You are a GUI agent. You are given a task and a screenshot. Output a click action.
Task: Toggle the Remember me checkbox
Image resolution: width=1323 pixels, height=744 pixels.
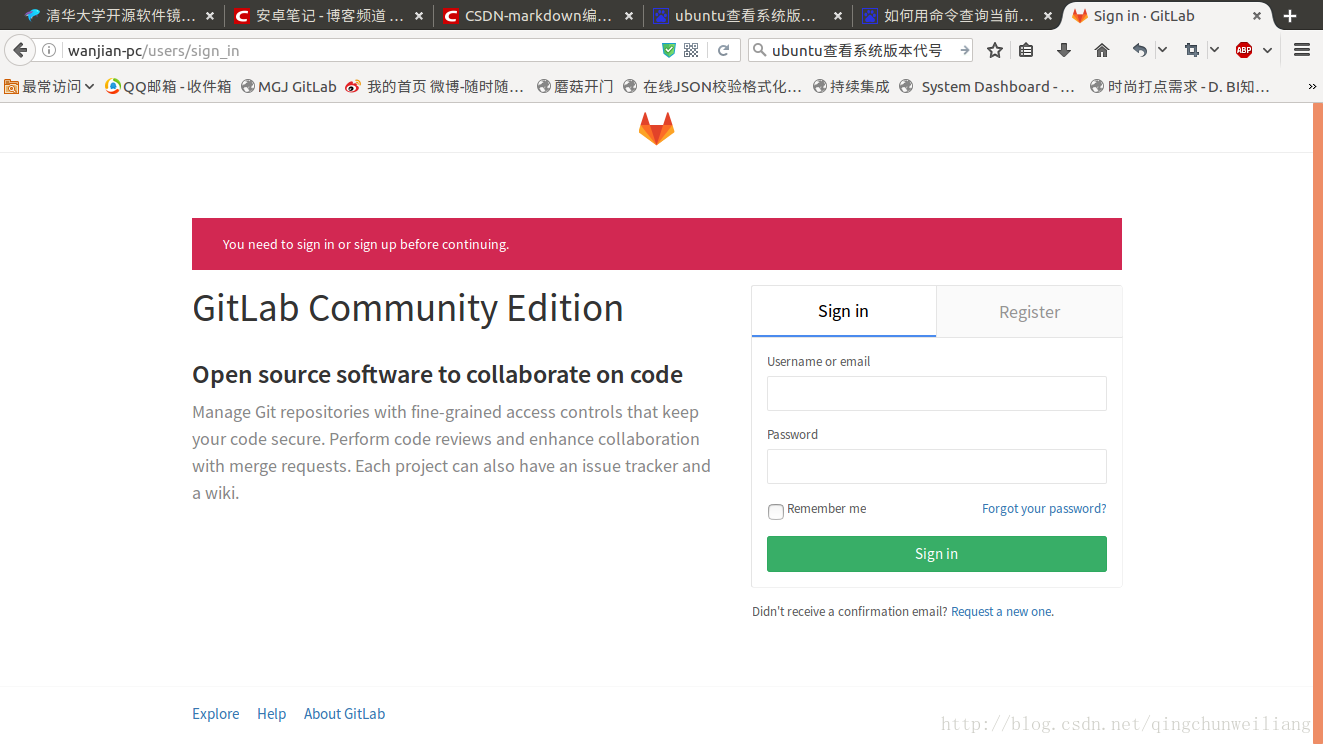776,511
